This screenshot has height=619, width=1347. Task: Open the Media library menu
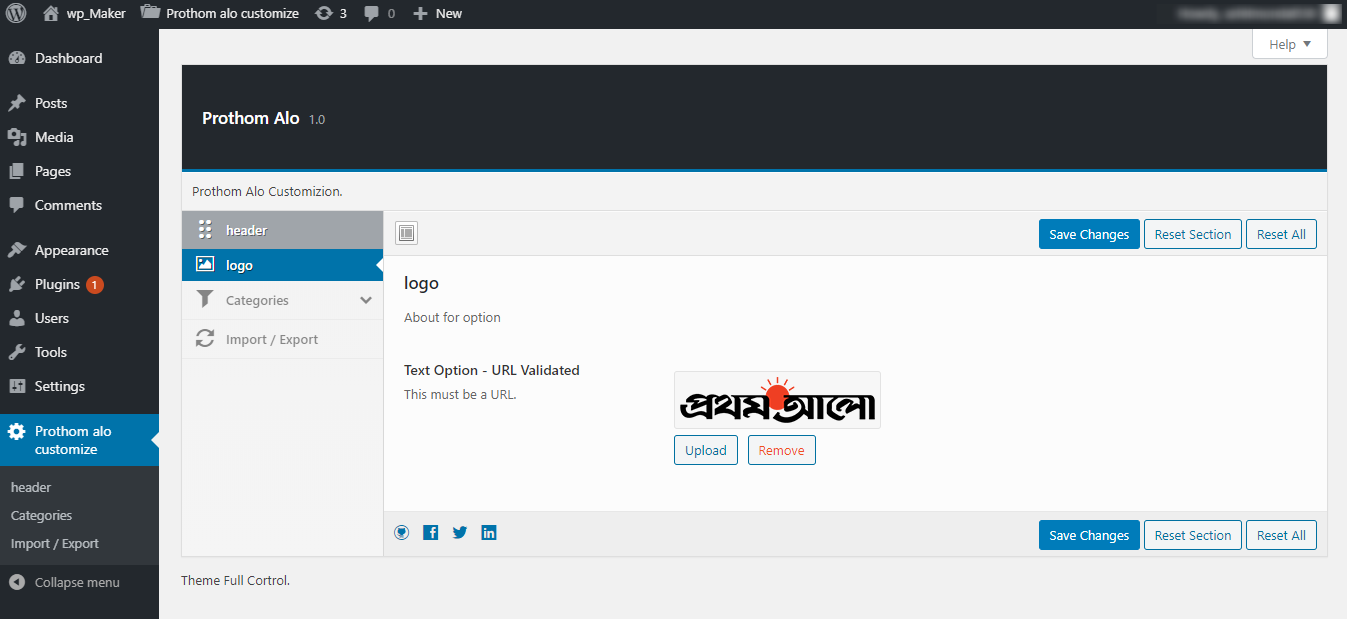coord(79,137)
